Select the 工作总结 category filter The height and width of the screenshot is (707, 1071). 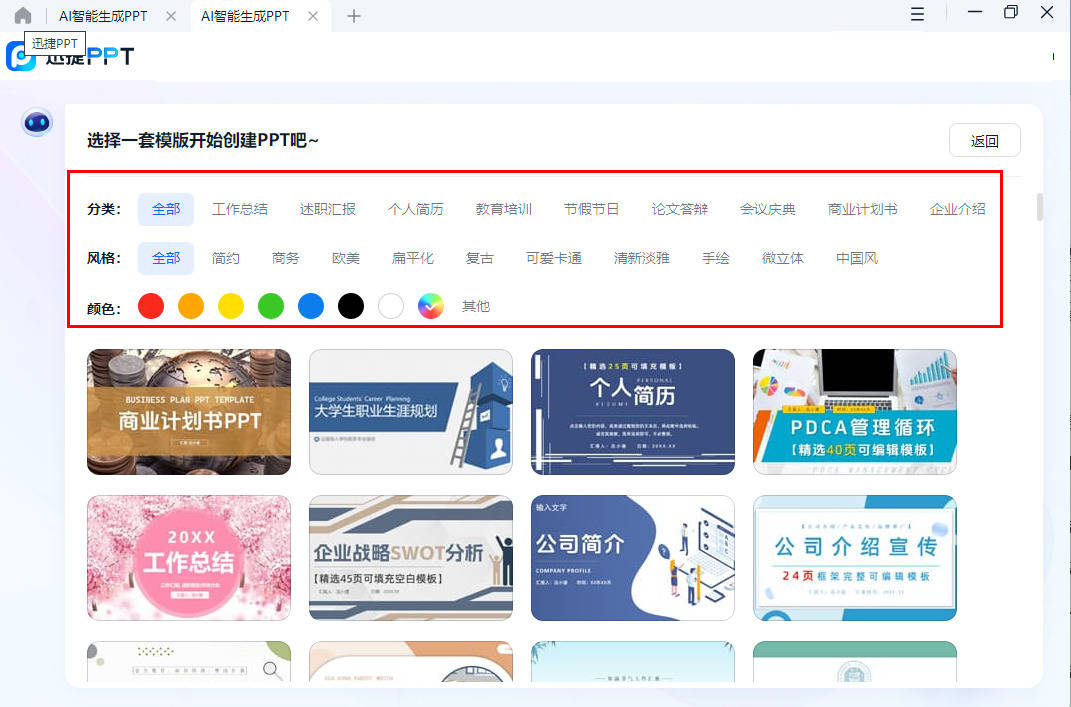(x=240, y=209)
